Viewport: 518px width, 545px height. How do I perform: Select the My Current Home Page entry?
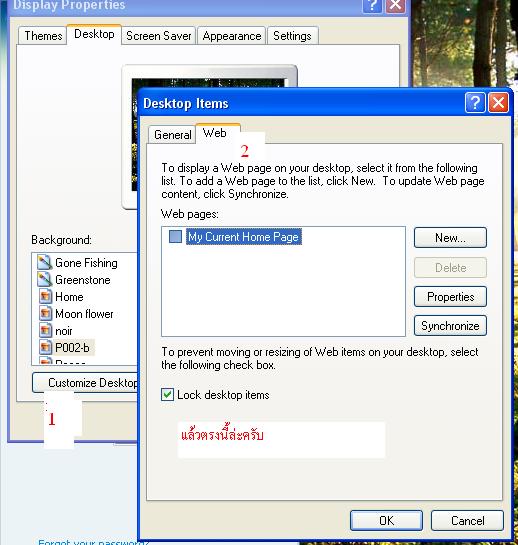[x=243, y=237]
